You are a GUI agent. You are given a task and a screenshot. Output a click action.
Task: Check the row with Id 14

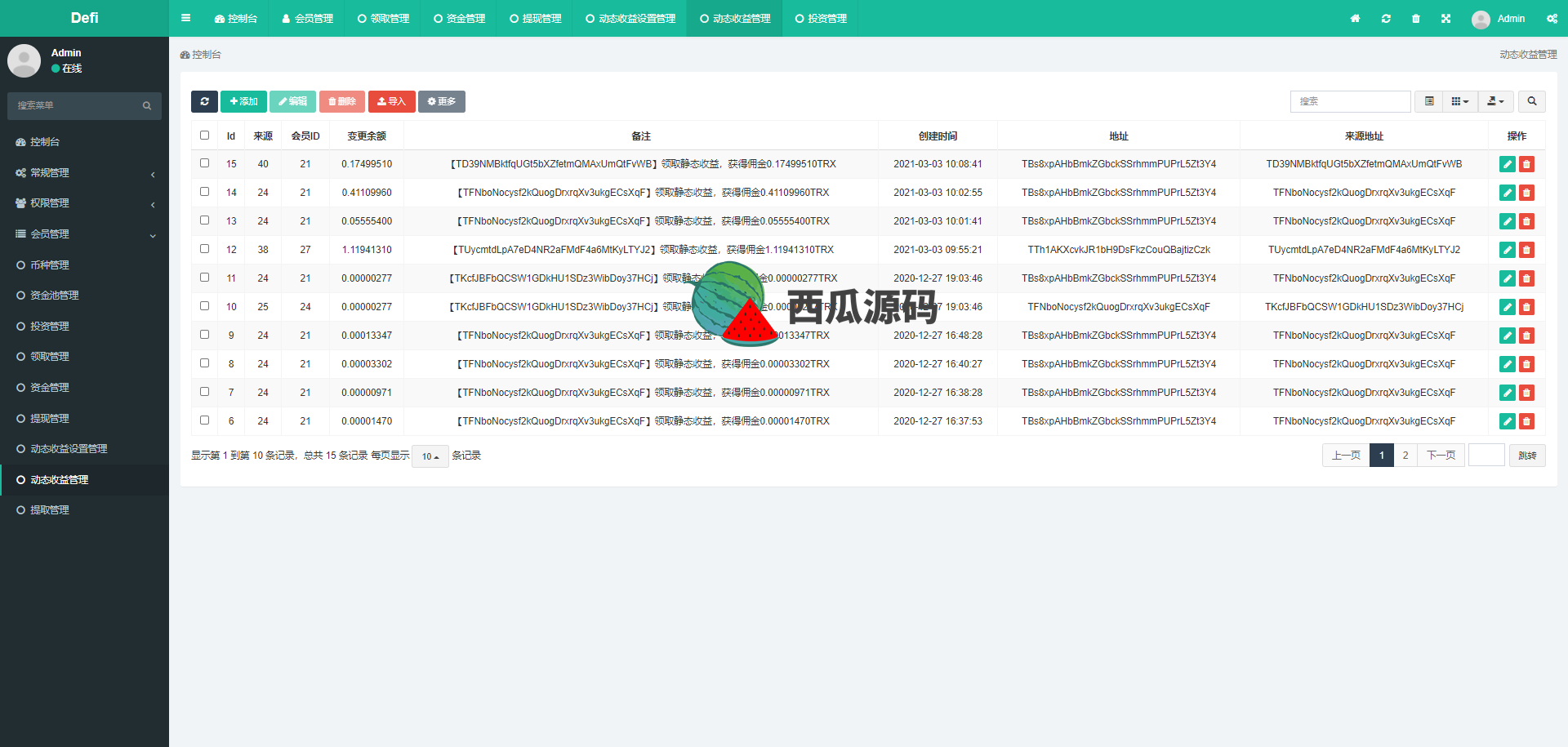[x=204, y=192]
